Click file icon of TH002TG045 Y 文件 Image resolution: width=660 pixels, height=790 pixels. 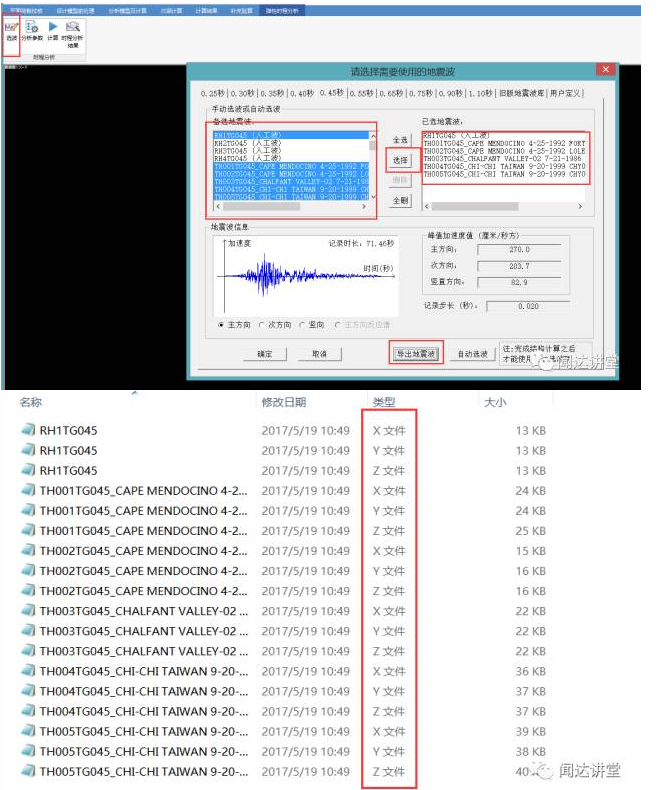(28, 571)
